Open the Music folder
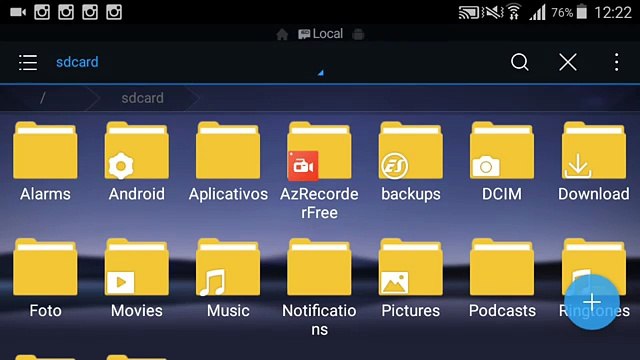640x360 pixels. (x=228, y=279)
